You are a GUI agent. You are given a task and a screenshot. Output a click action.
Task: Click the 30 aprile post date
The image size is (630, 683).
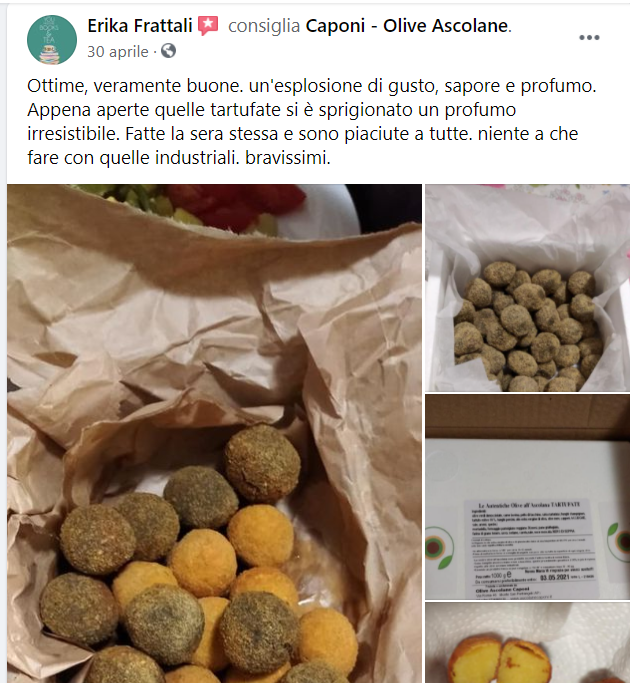pos(118,51)
